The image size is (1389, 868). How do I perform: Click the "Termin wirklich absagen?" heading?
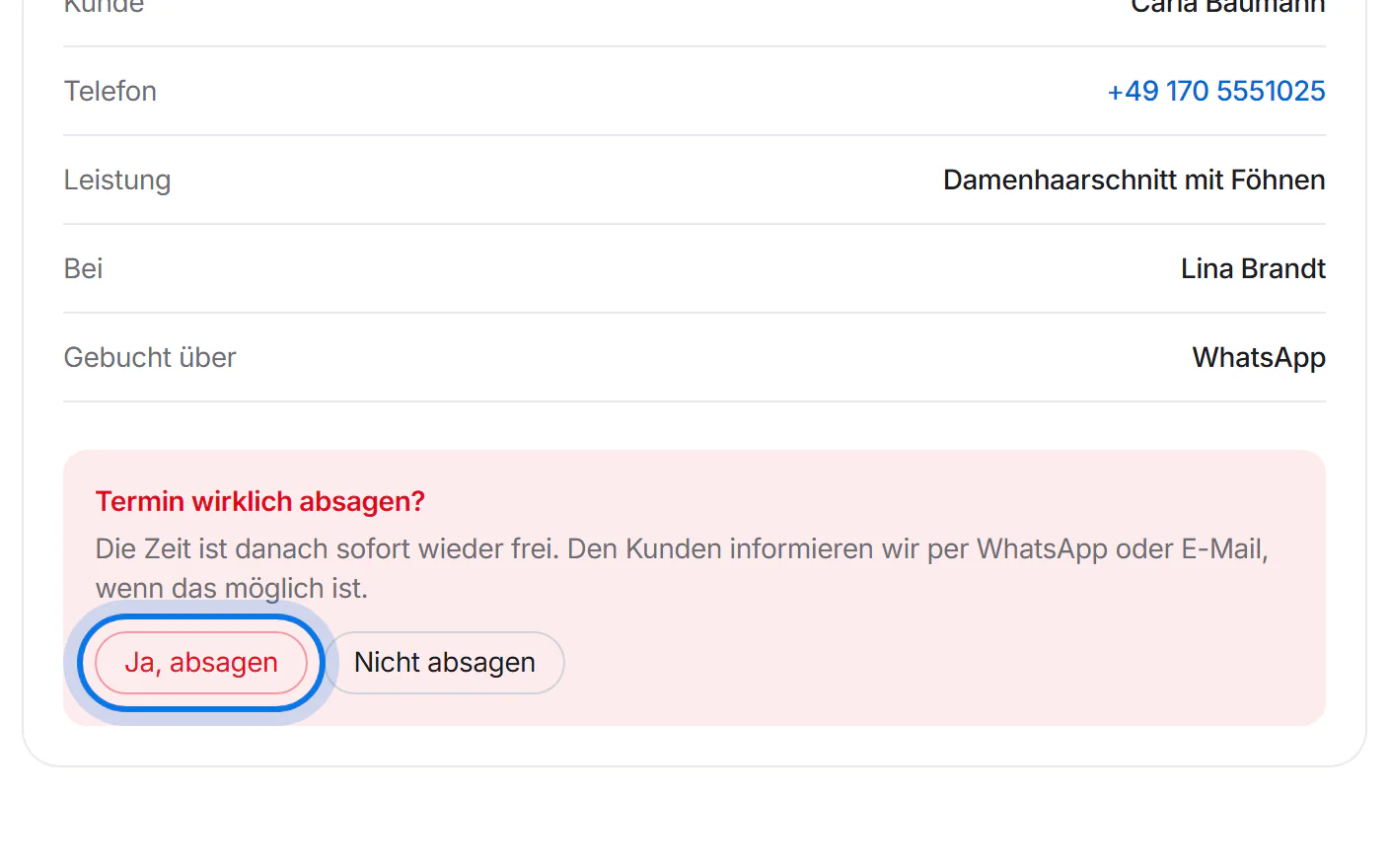pyautogui.click(x=260, y=501)
